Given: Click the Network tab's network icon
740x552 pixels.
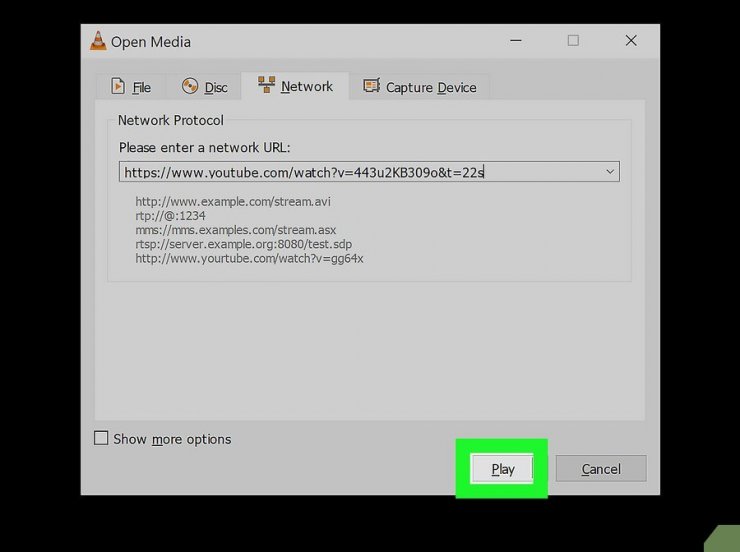Looking at the screenshot, I should [x=266, y=86].
